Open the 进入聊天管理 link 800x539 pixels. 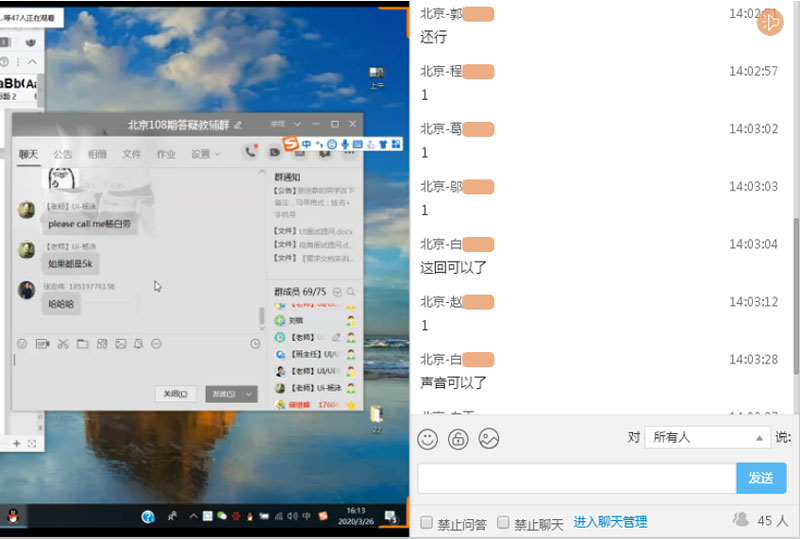pyautogui.click(x=610, y=522)
